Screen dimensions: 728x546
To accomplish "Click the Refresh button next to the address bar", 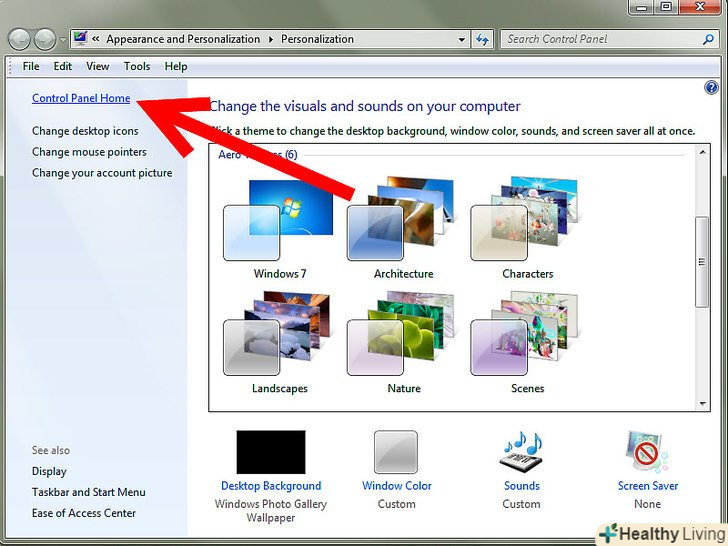I will pyautogui.click(x=482, y=39).
